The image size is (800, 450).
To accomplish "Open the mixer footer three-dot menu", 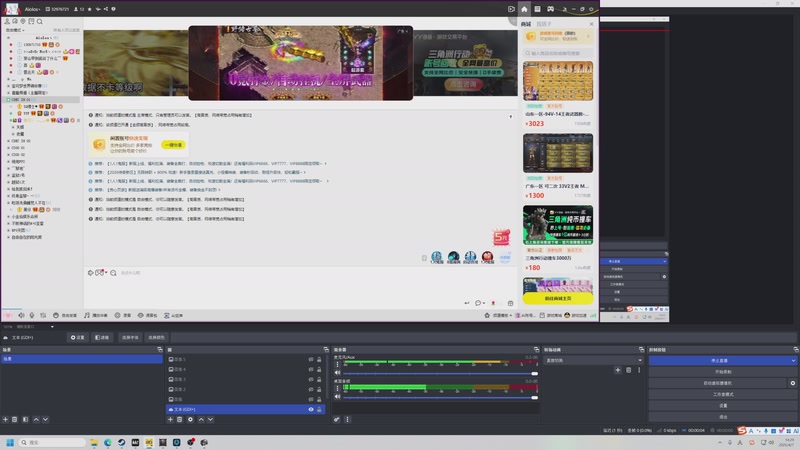I will 347,419.
